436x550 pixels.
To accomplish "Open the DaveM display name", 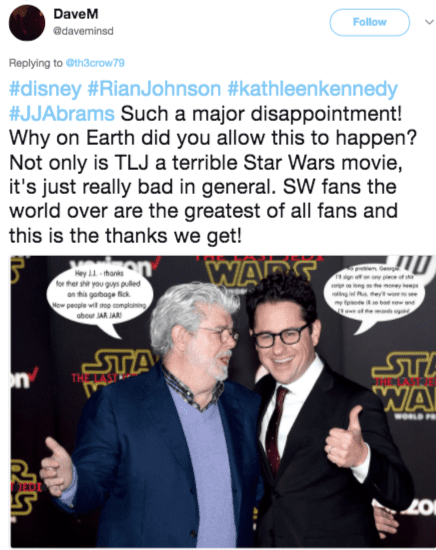I will tap(76, 14).
